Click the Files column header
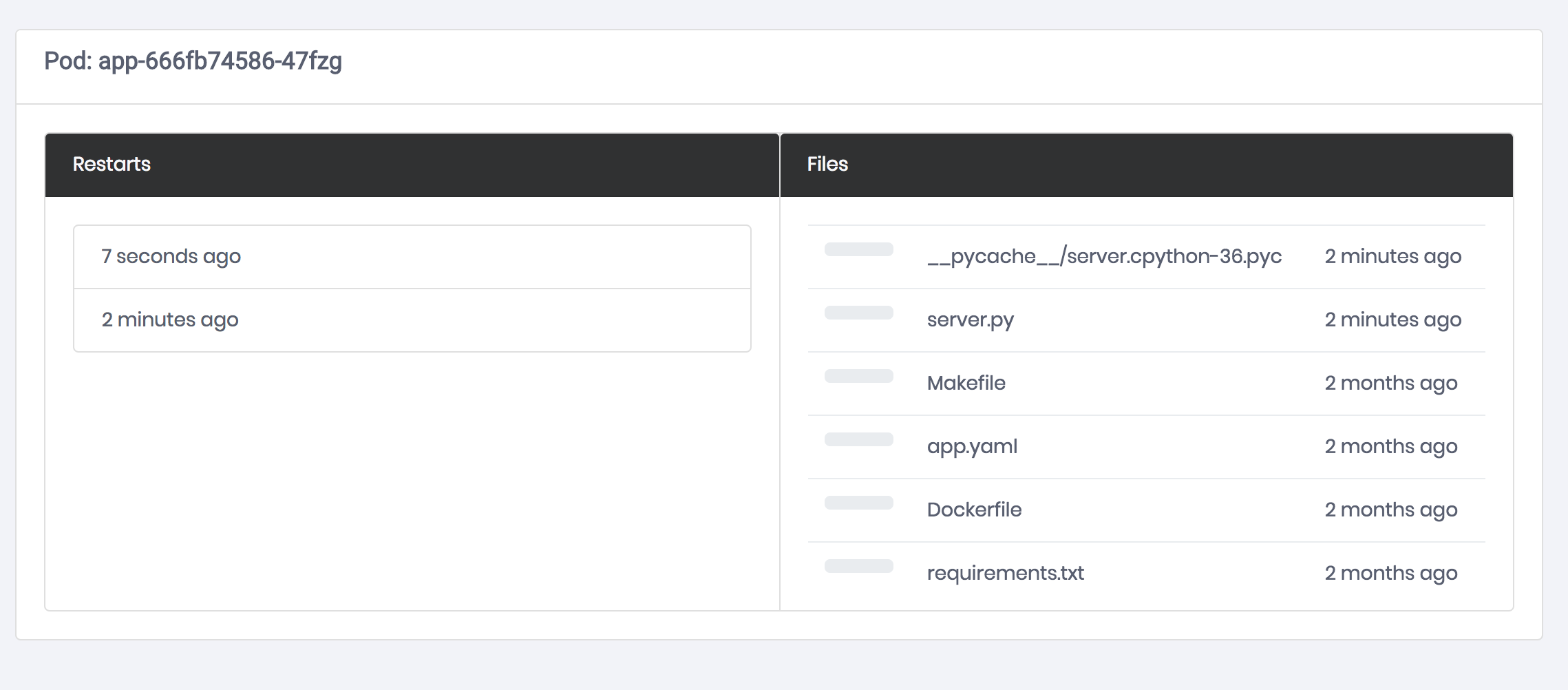 827,165
